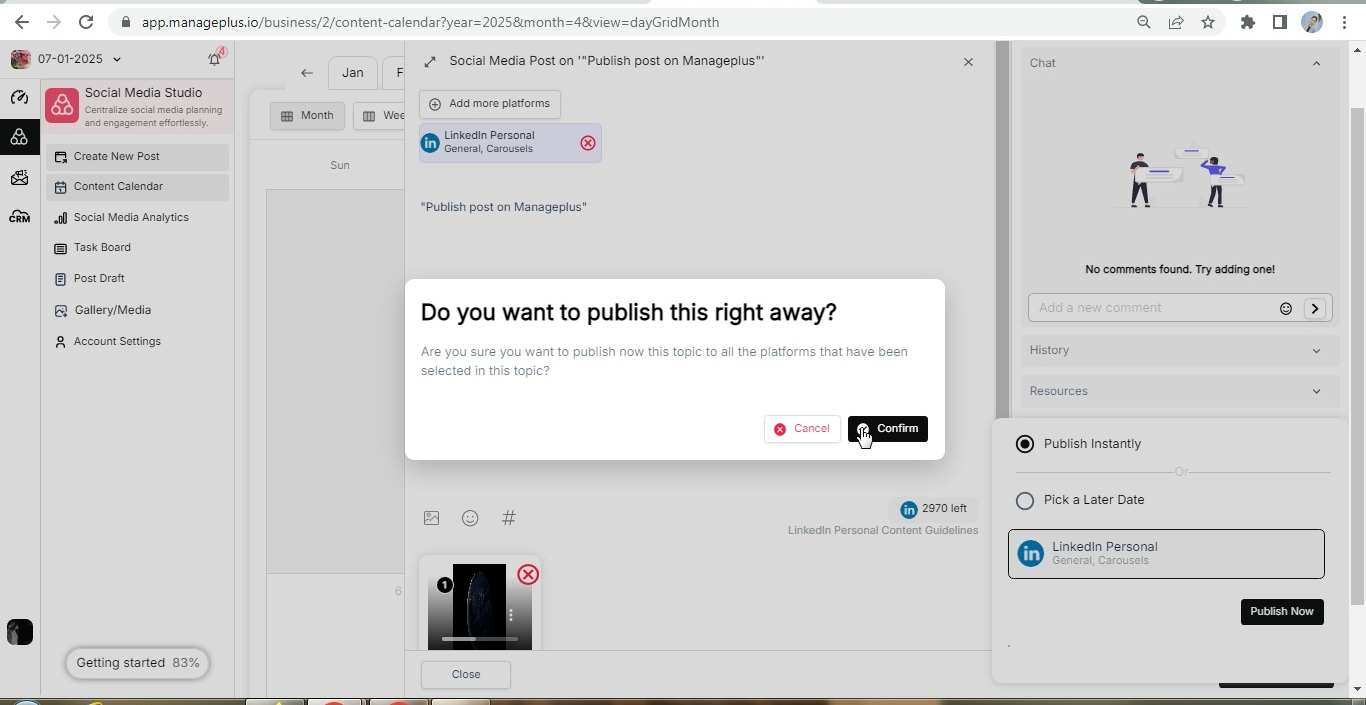Insert an image using the media icon
Viewport: 1366px width, 705px height.
(431, 518)
